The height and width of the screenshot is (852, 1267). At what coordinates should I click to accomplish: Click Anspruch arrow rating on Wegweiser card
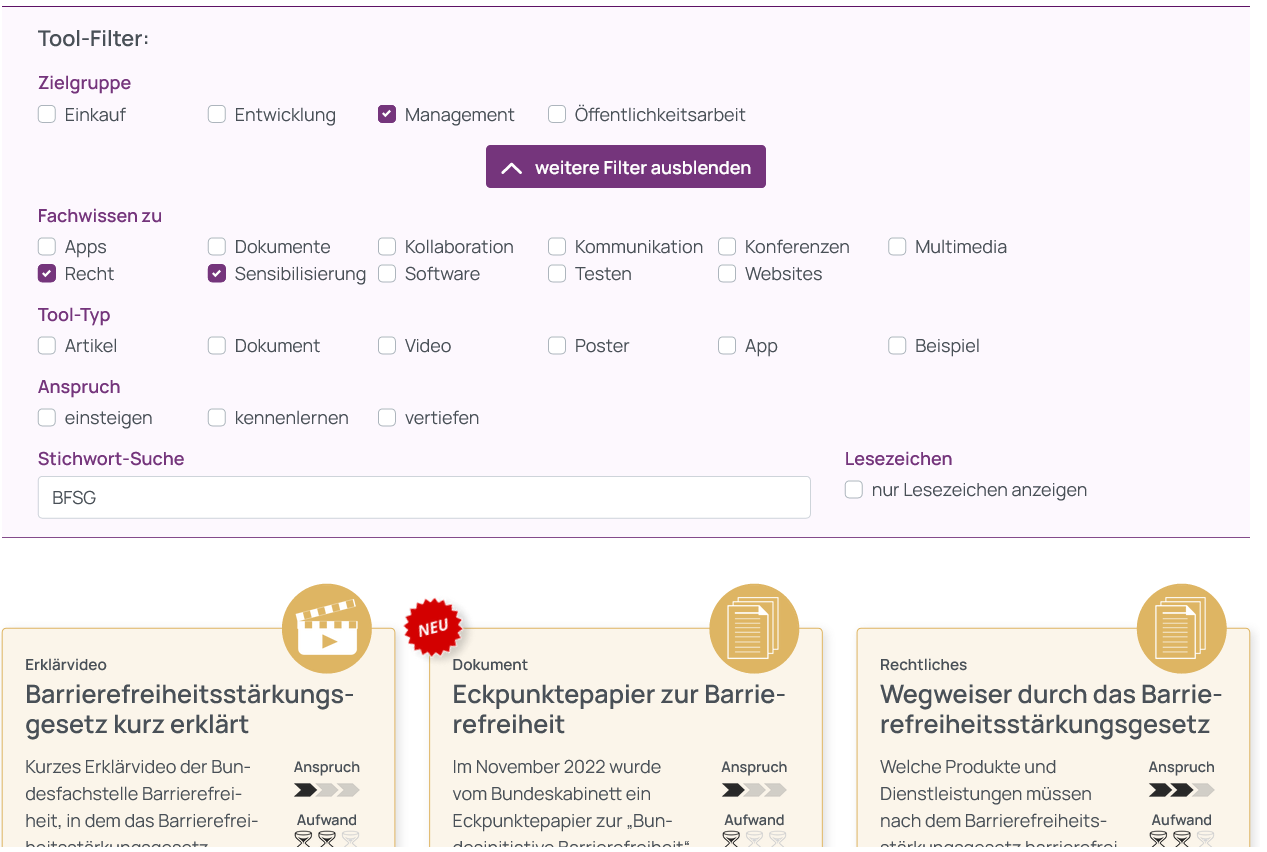coord(1181,790)
